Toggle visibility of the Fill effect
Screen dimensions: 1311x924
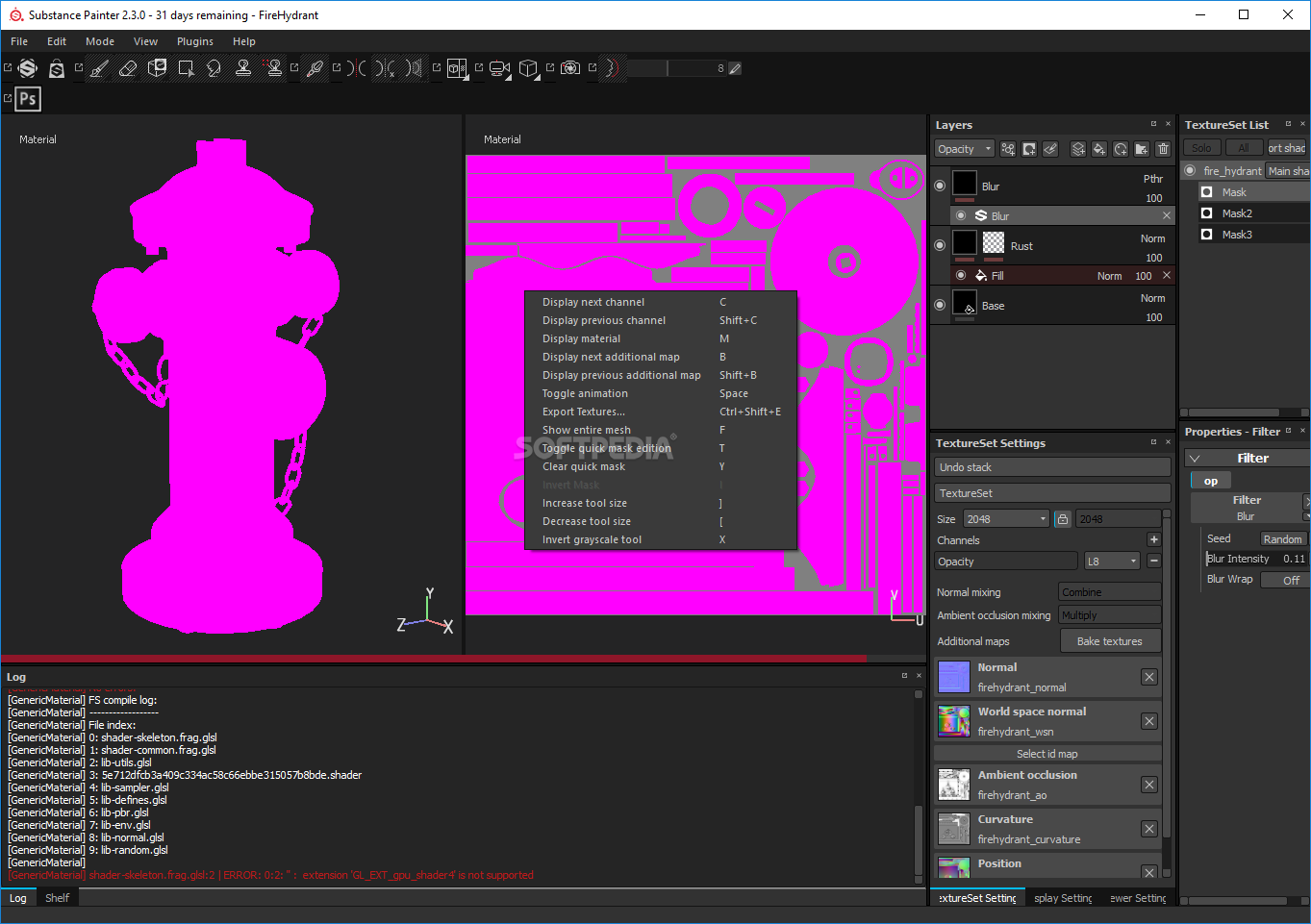[961, 275]
